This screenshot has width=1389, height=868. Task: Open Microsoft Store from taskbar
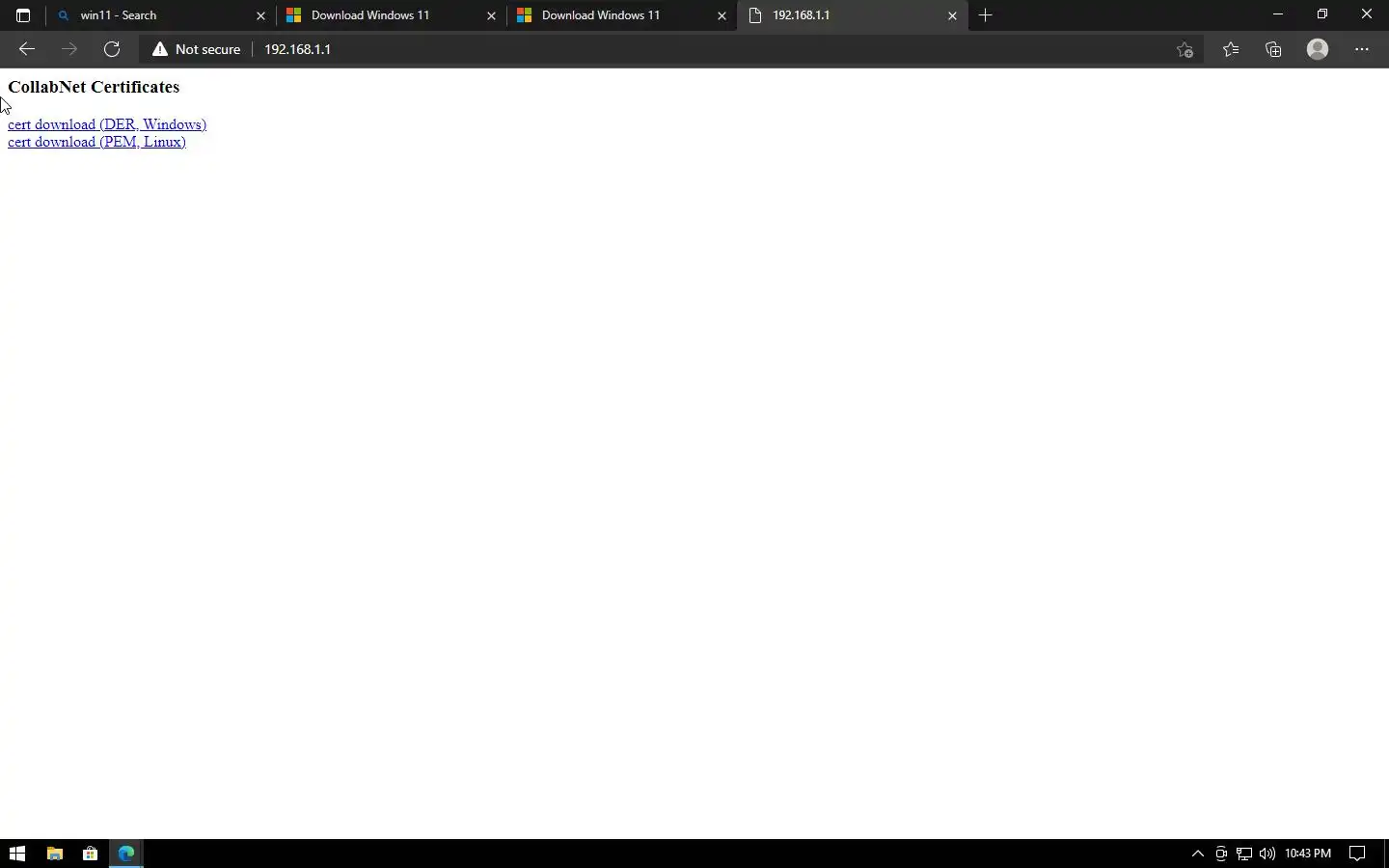click(x=90, y=854)
